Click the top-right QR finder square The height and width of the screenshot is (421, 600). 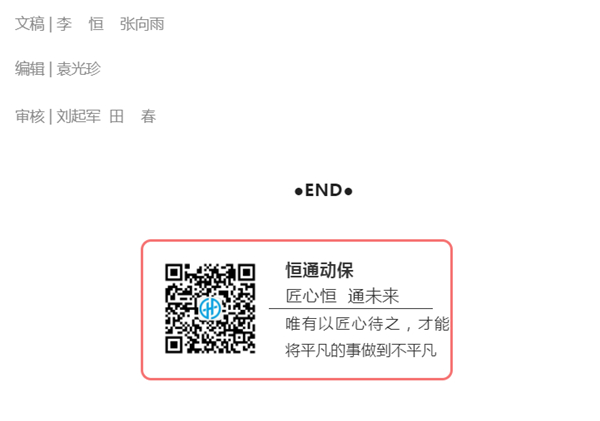point(246,273)
